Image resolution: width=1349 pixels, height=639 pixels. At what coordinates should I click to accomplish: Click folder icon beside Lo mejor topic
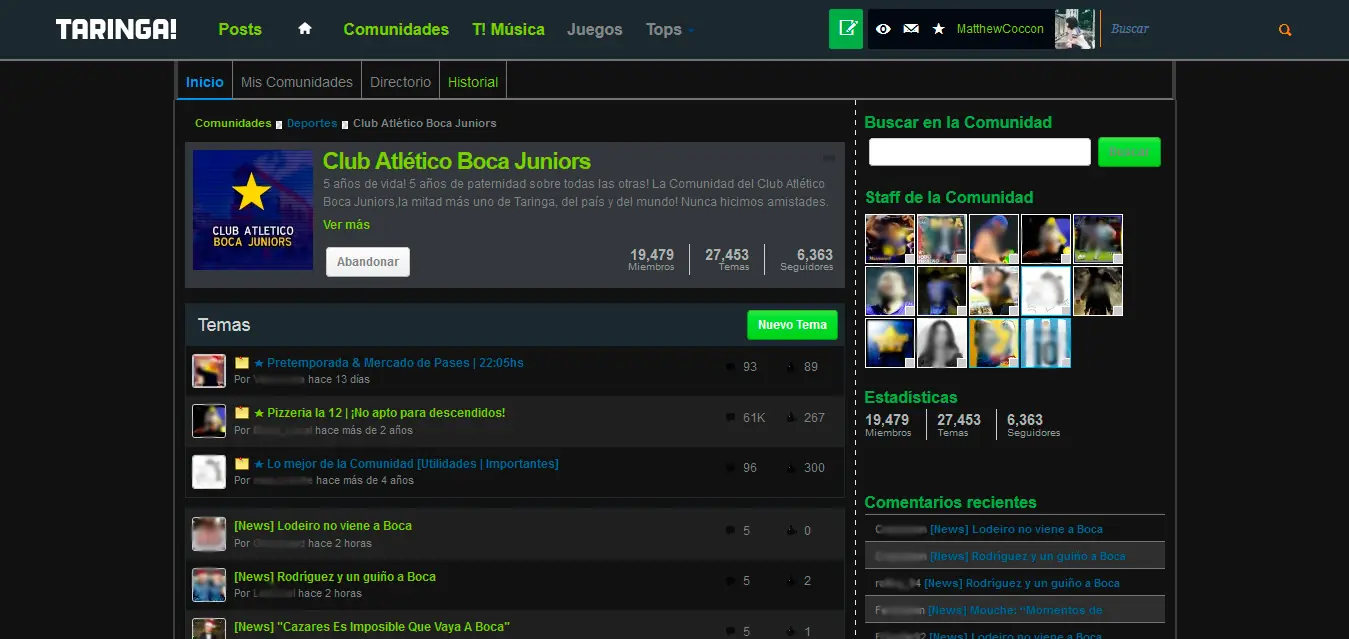point(242,464)
